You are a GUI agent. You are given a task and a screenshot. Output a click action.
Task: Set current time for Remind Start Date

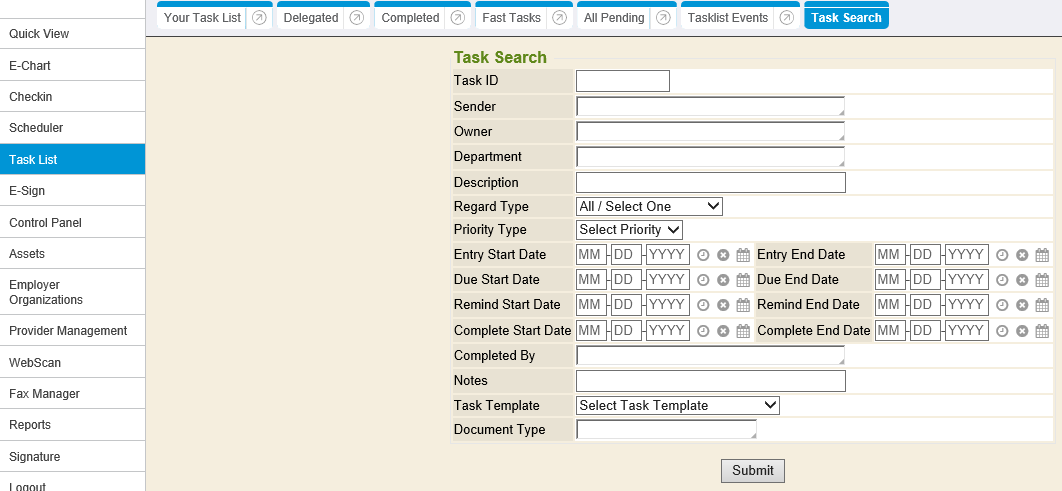point(703,305)
